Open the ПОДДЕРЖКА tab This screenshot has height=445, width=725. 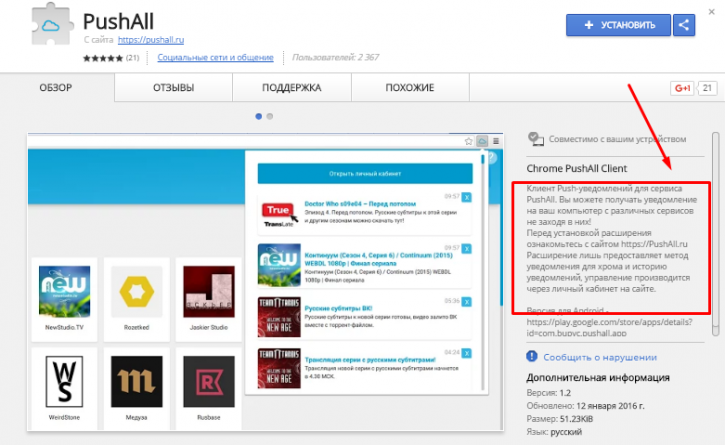(292, 87)
